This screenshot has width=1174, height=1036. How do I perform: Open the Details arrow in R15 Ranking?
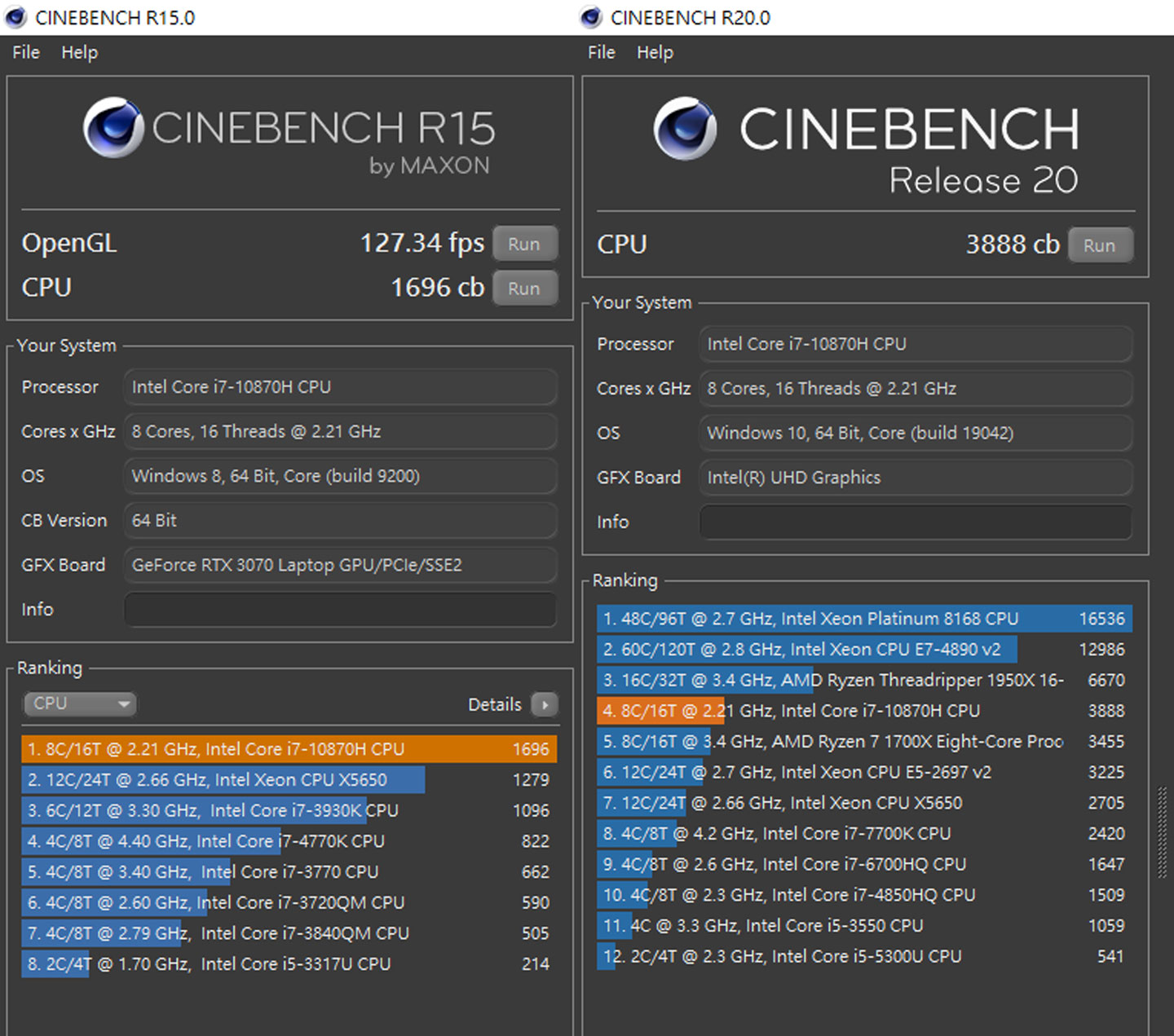pyautogui.click(x=544, y=704)
